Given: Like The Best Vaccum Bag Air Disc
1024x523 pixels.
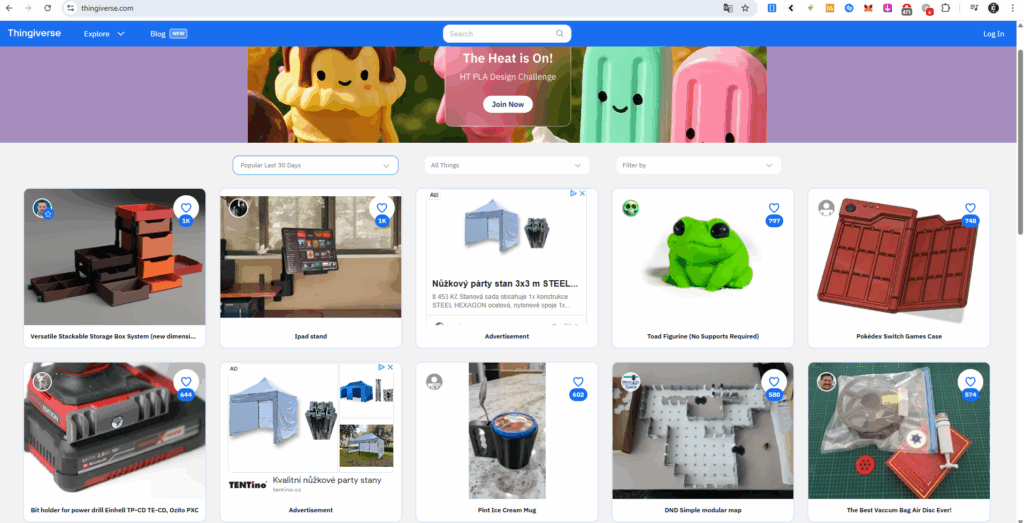Looking at the screenshot, I should point(970,382).
